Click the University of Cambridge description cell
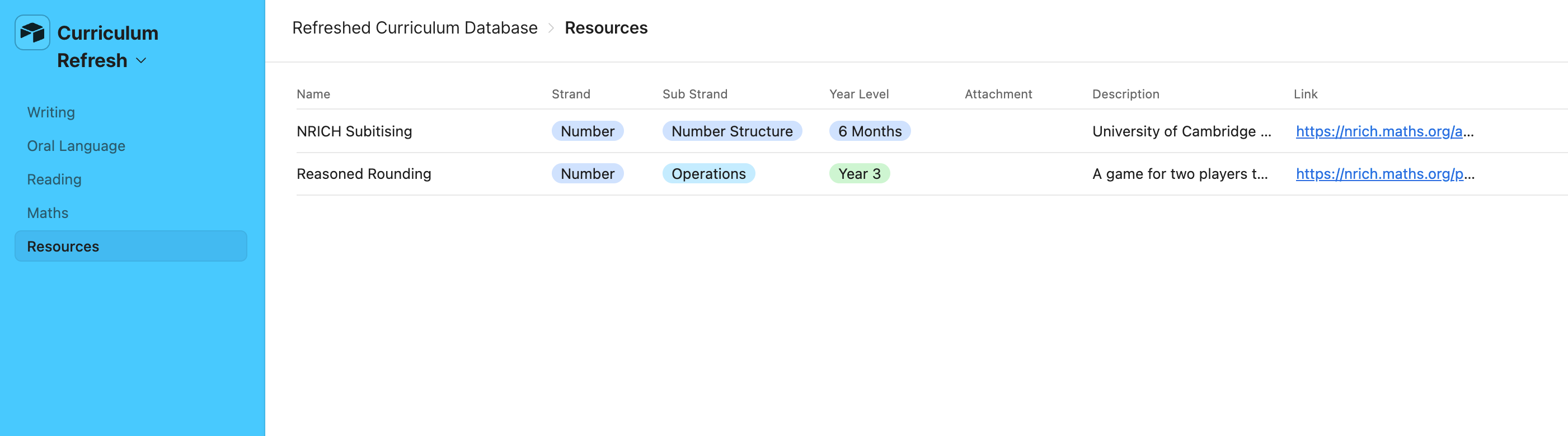 1181,131
